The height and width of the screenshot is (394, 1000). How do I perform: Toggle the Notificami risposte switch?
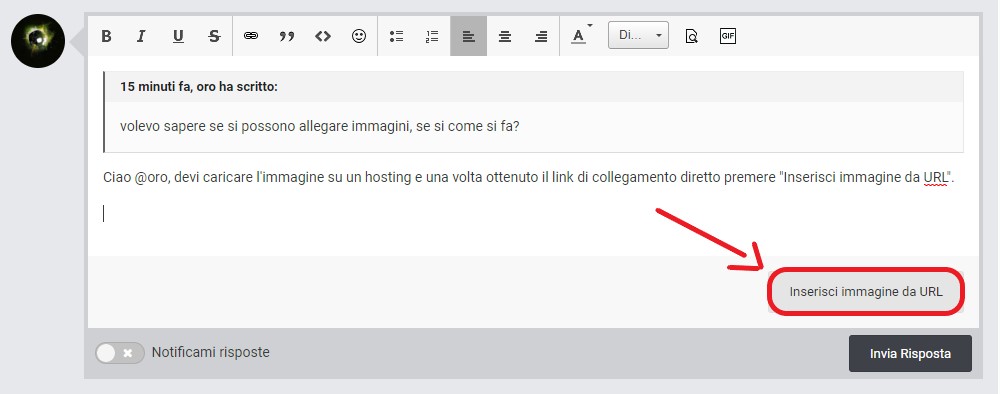click(x=120, y=353)
